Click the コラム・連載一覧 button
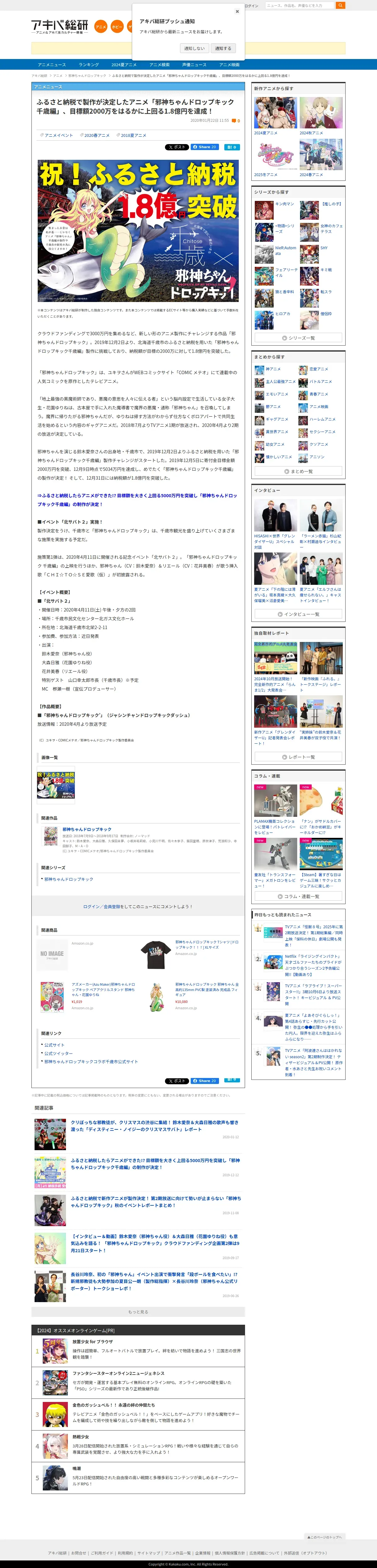 pyautogui.click(x=298, y=897)
